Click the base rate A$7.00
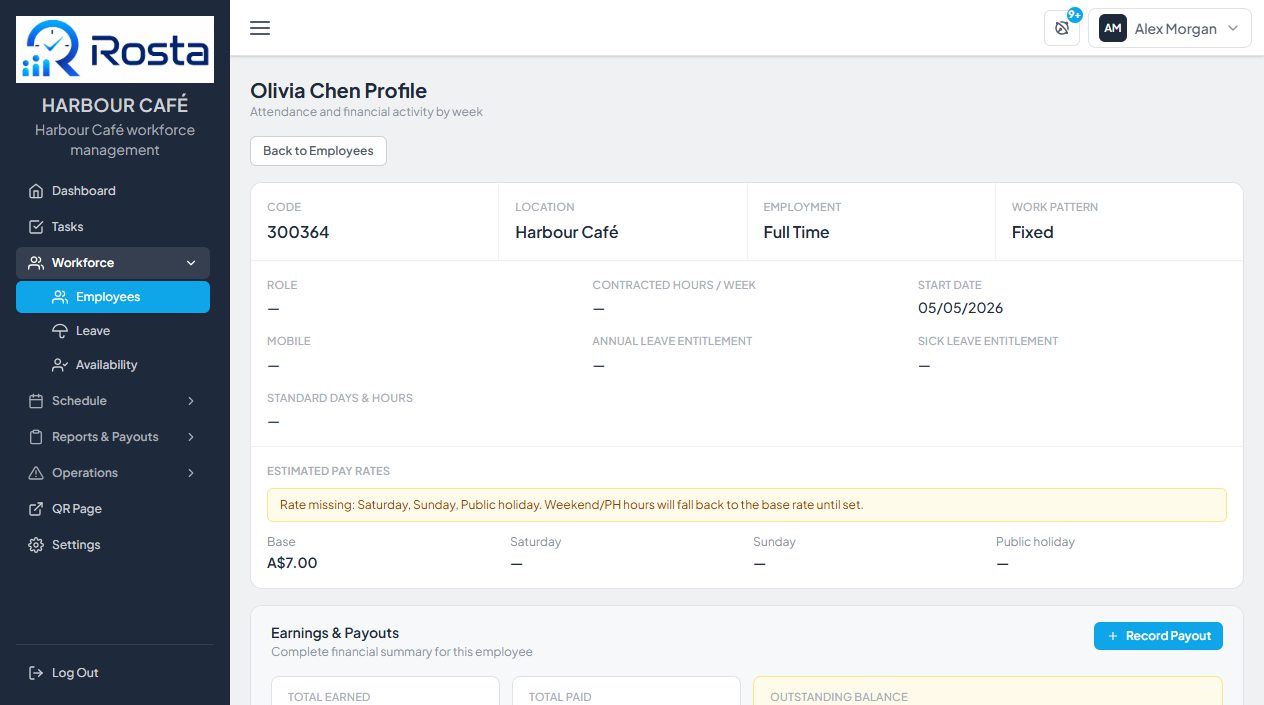This screenshot has height=705, width=1264. (x=292, y=563)
